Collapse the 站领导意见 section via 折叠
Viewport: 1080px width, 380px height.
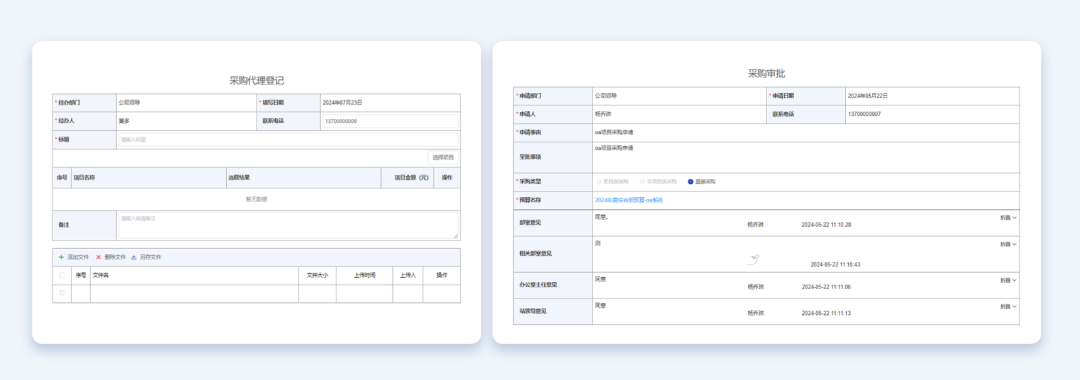1008,306
